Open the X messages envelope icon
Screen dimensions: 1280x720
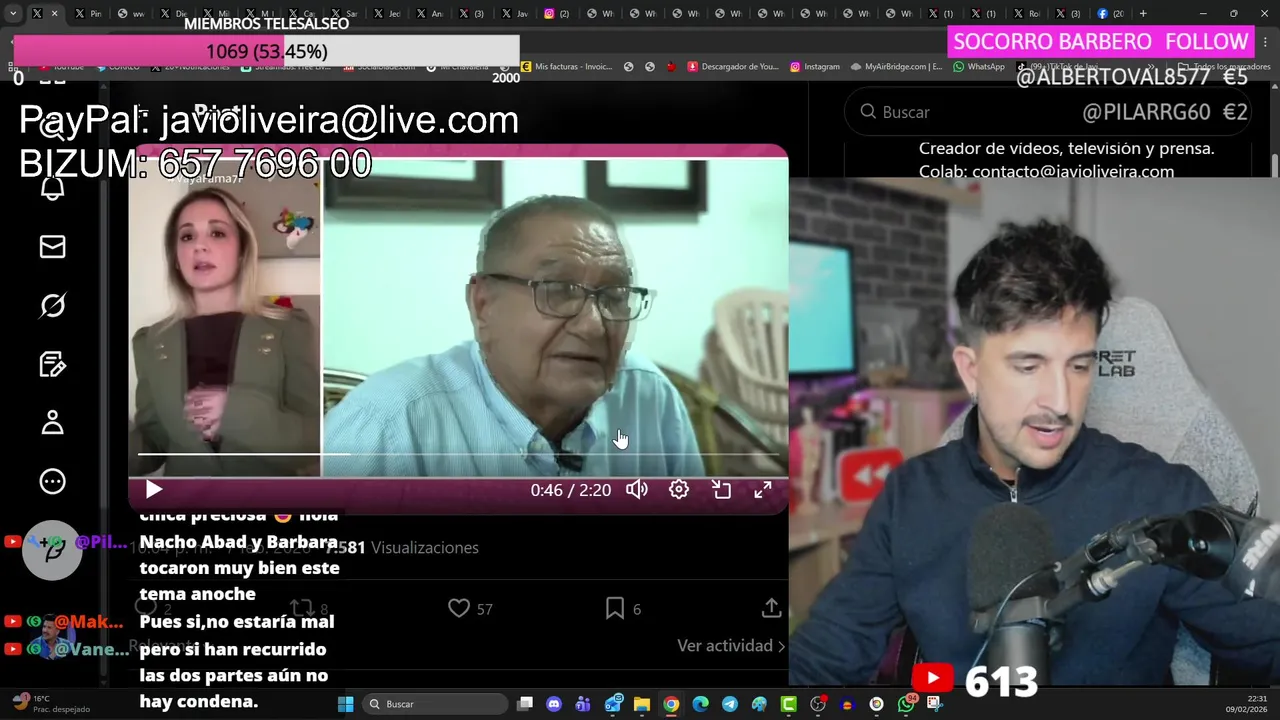tap(52, 247)
